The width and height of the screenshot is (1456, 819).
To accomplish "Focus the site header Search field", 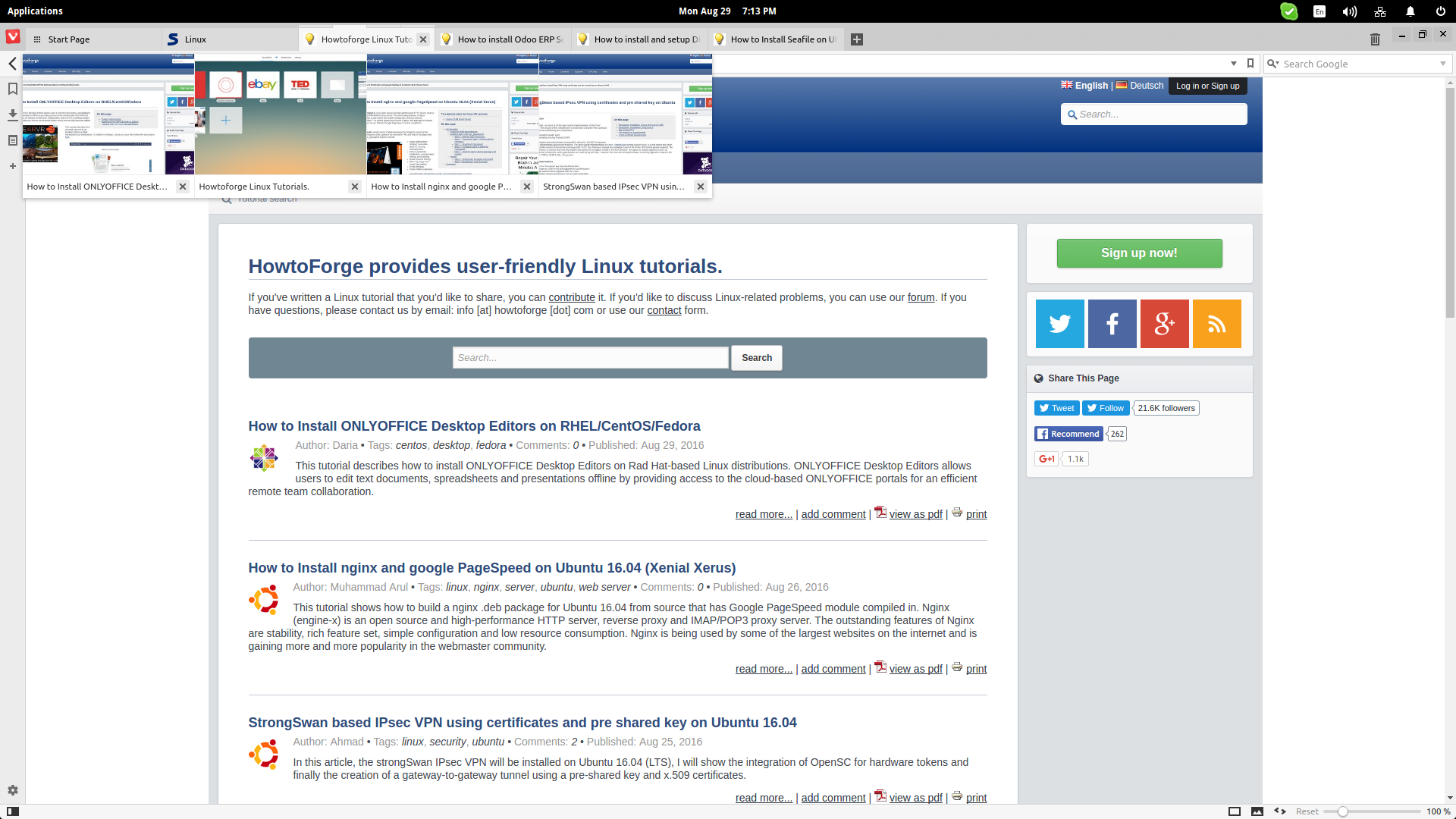I will [1154, 115].
